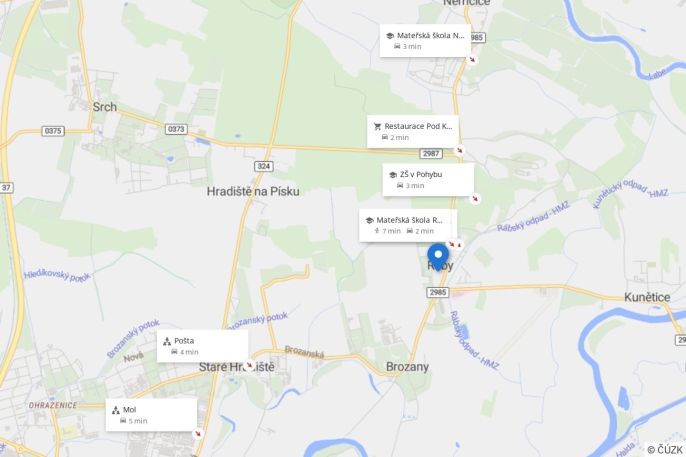The width and height of the screenshot is (686, 457).
Task: Click the road 324 shield marker
Action: coord(264,166)
